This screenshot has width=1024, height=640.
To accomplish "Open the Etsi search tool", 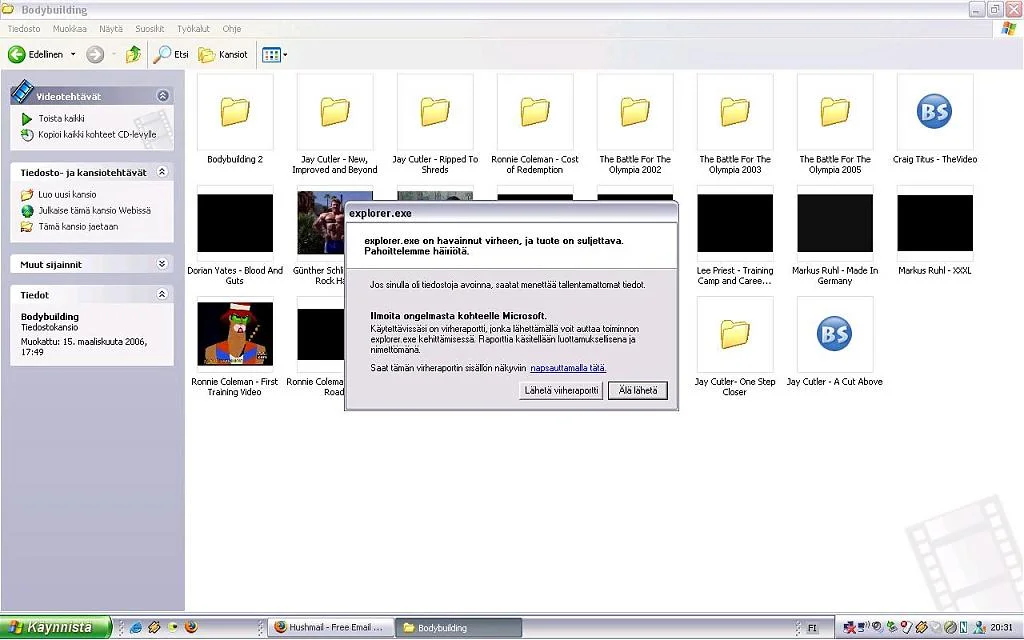I will click(171, 55).
